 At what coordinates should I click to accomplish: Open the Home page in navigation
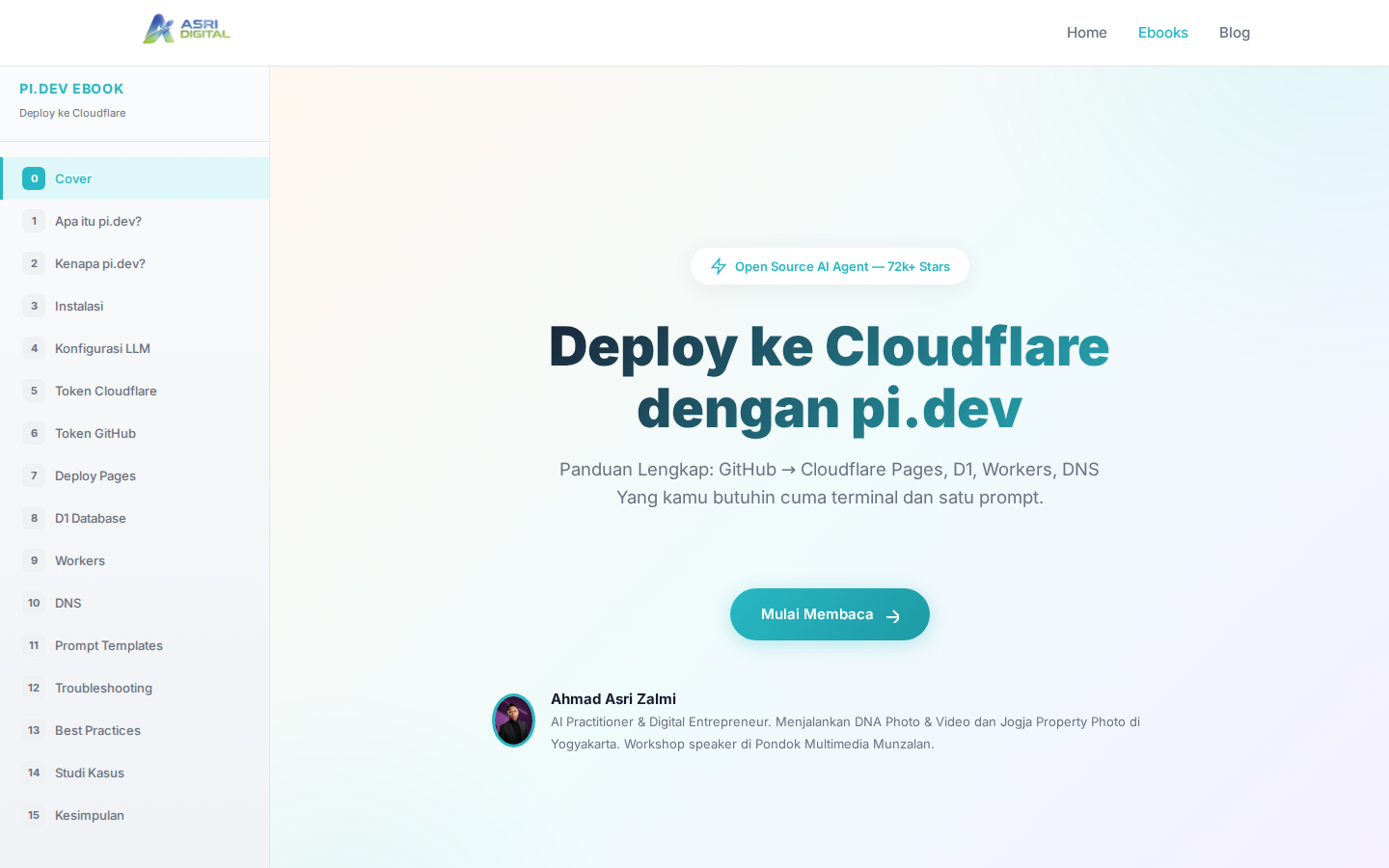pyautogui.click(x=1087, y=33)
